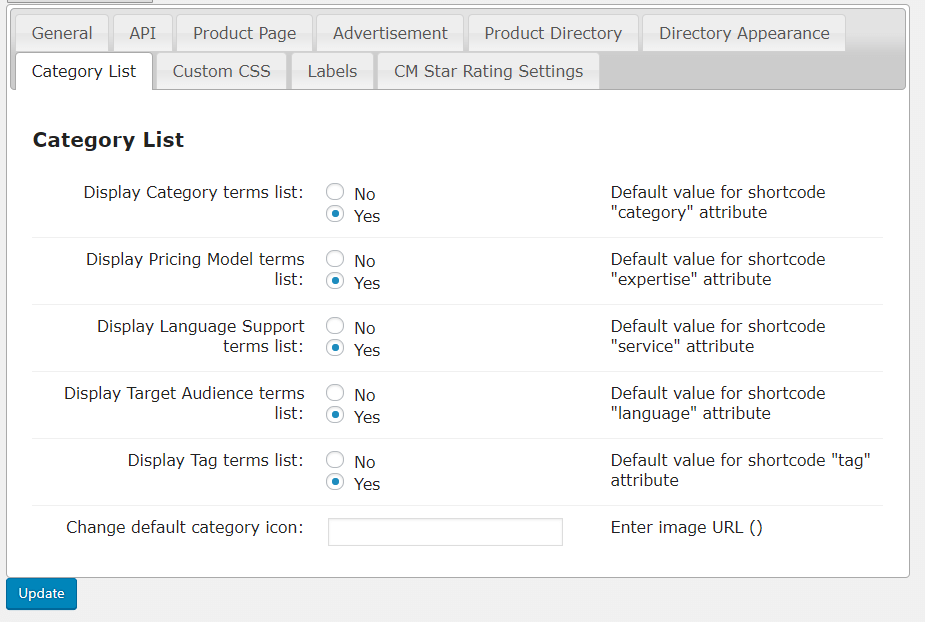Choose Yes for Display Pricing Model terms list
925x622 pixels.
336,281
